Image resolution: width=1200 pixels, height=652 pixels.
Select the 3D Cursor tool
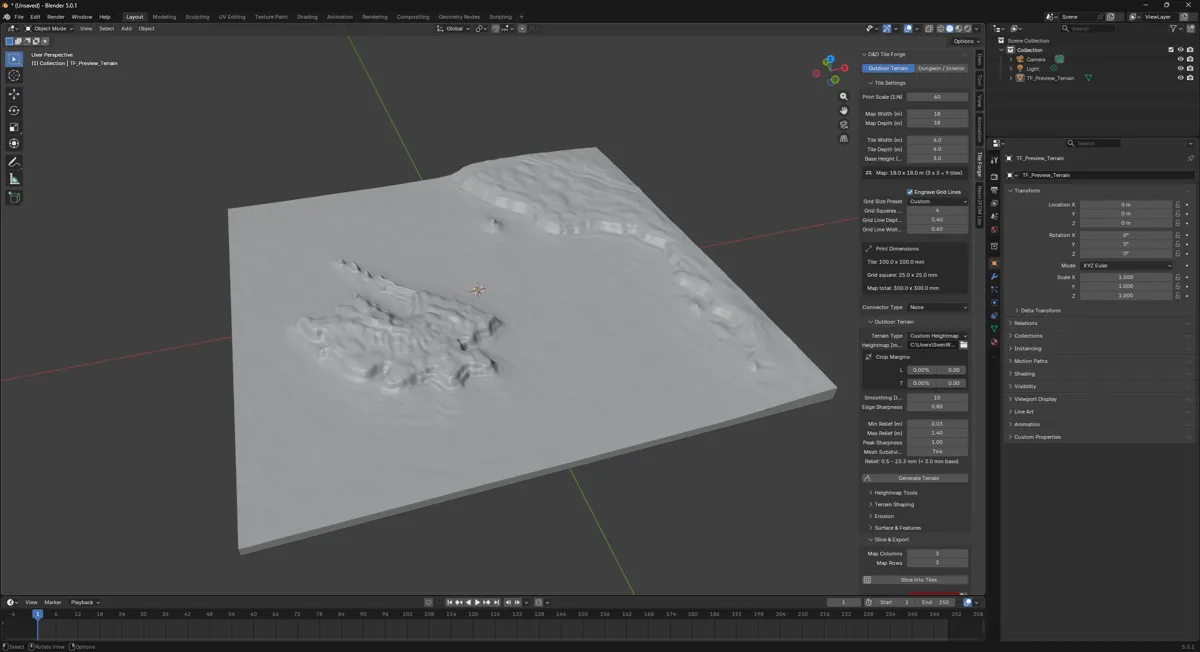[x=14, y=76]
